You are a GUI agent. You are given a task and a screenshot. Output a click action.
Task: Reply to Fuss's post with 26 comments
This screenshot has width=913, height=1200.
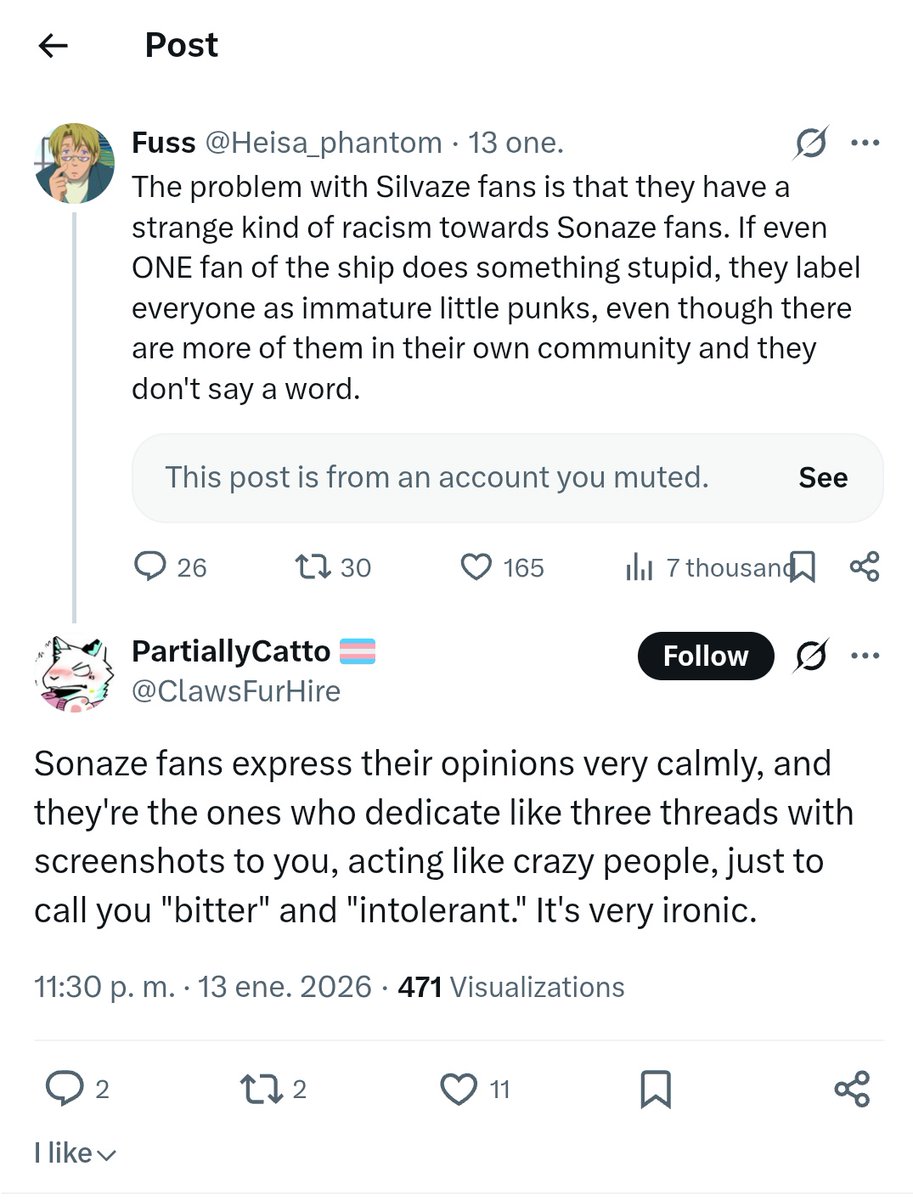(x=150, y=568)
